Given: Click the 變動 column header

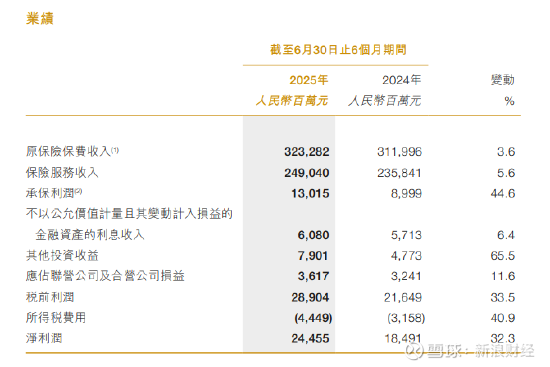Looking at the screenshot, I should pos(503,80).
